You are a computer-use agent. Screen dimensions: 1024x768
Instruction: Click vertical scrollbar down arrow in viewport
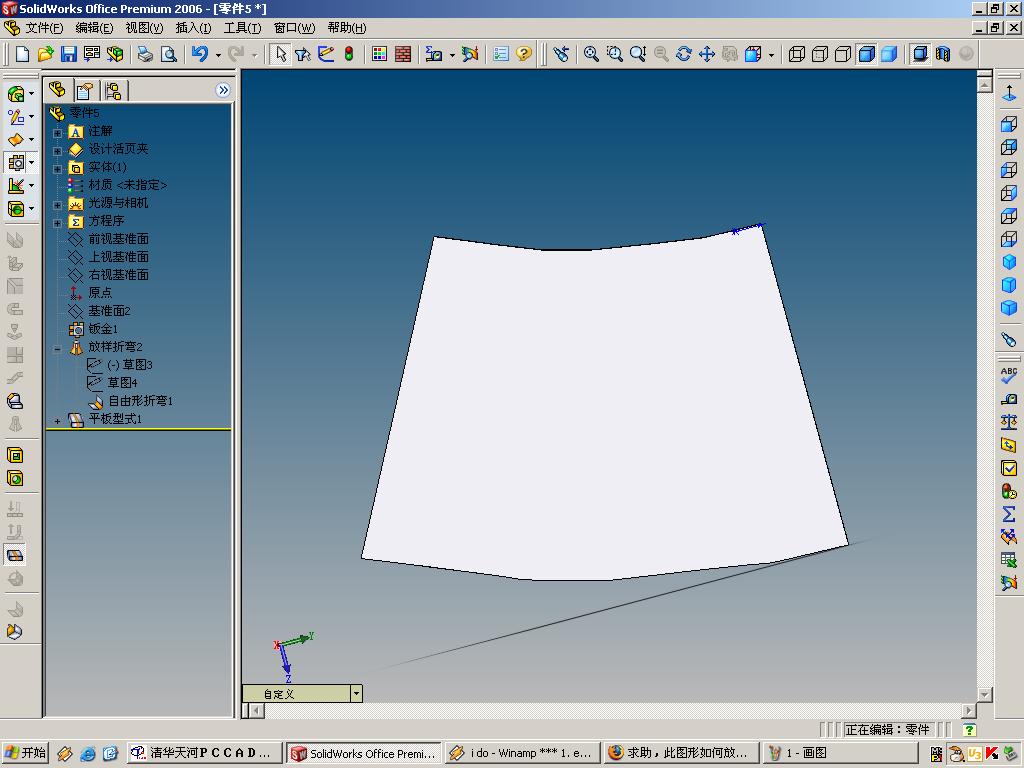[985, 694]
